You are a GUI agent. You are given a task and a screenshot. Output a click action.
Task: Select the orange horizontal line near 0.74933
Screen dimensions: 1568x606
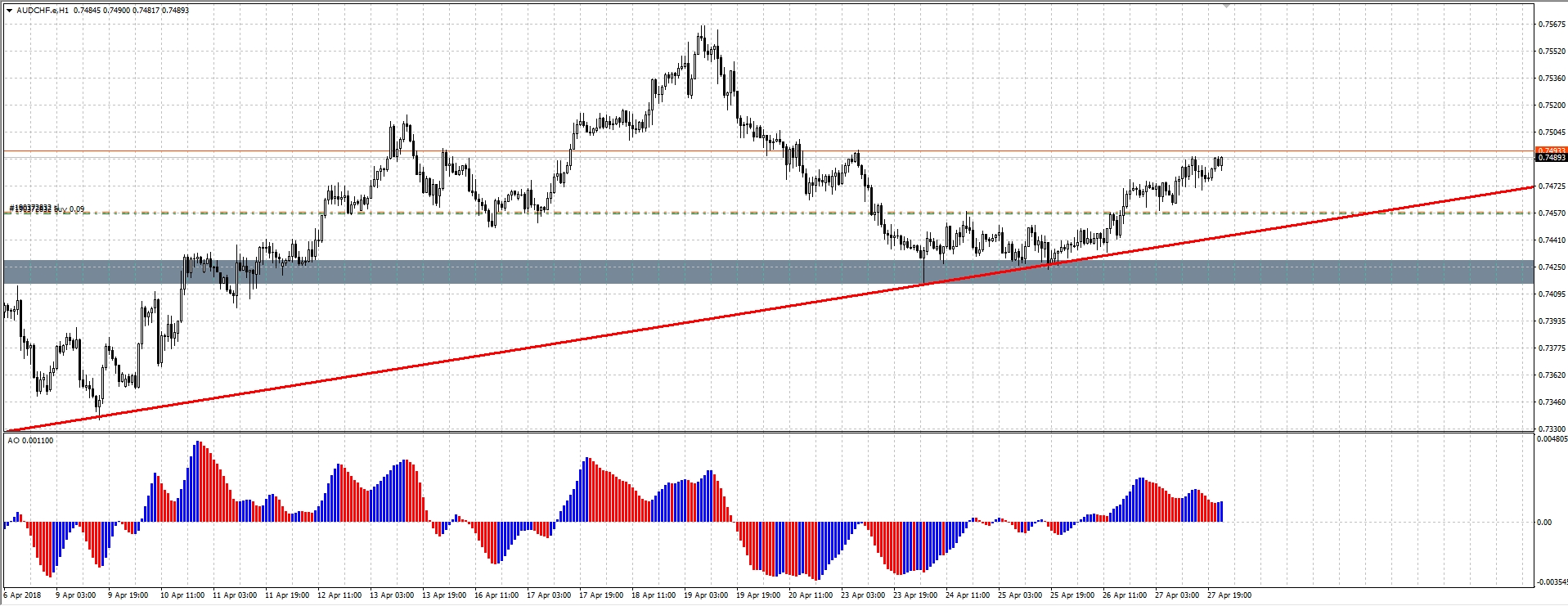pos(769,151)
